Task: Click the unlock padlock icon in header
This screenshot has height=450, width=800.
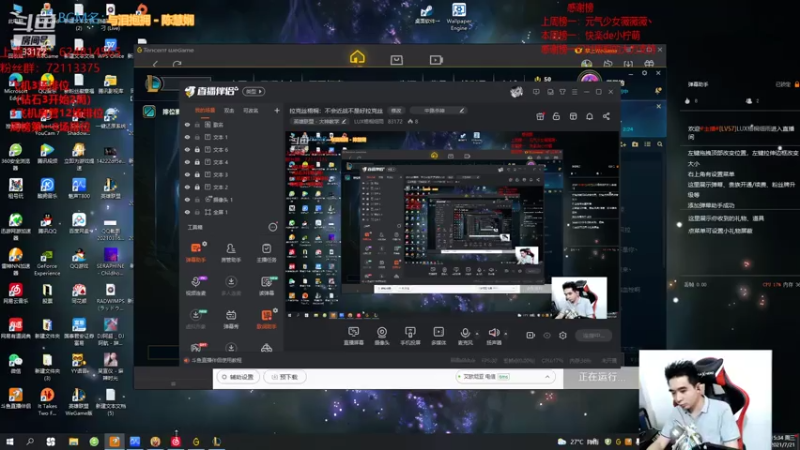Action: click(556, 116)
